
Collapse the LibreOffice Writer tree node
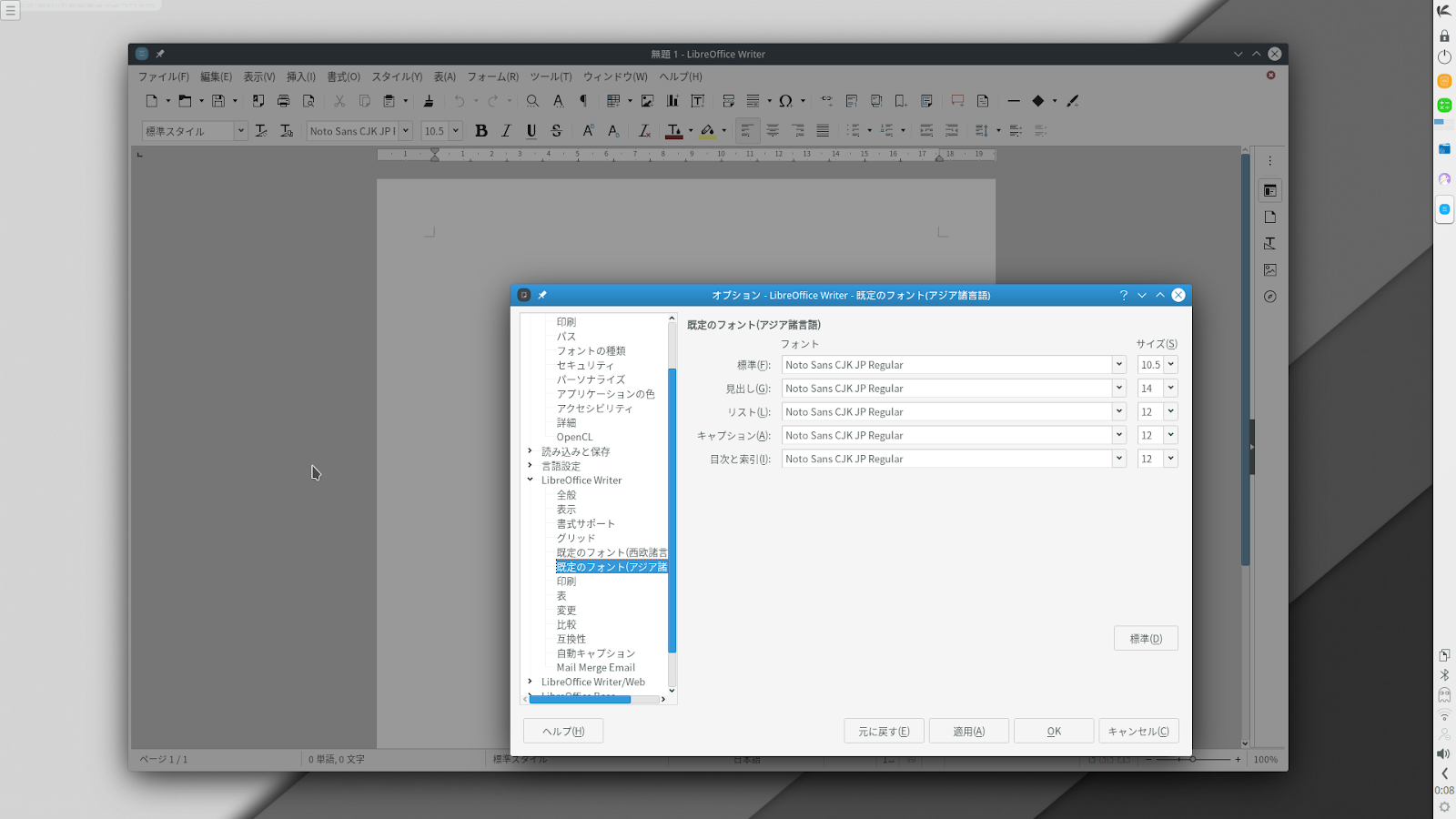(x=531, y=480)
